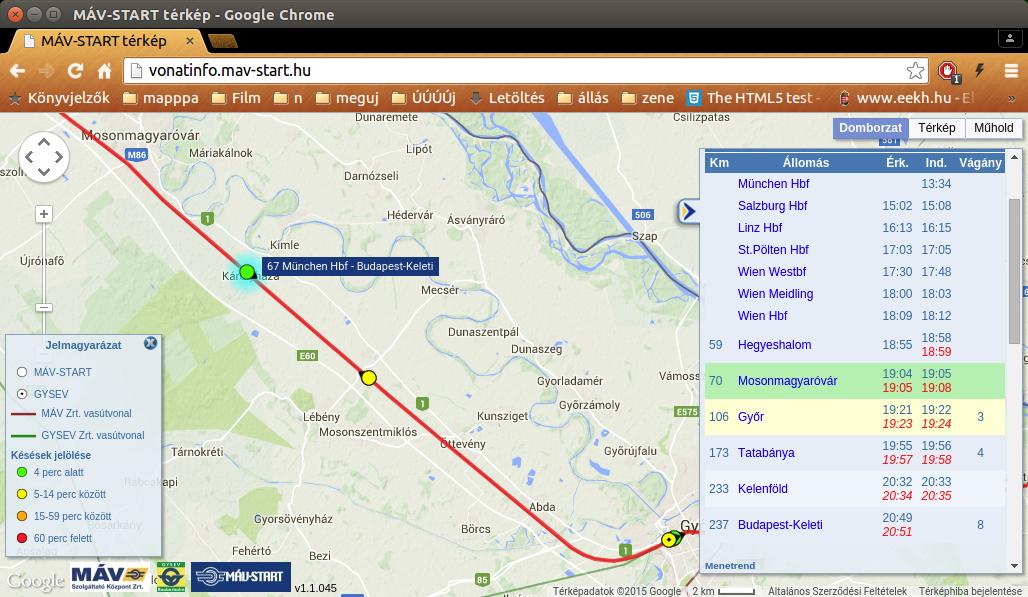Open the Film bookmark folder
The height and width of the screenshot is (597, 1028).
pos(237,98)
